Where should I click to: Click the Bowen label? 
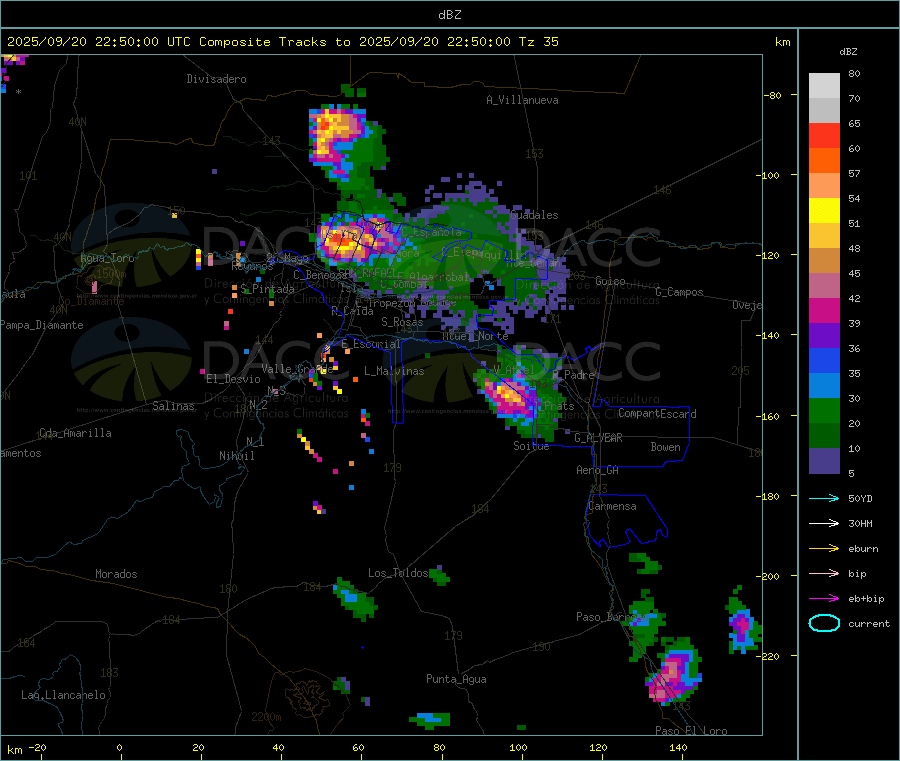tap(666, 447)
